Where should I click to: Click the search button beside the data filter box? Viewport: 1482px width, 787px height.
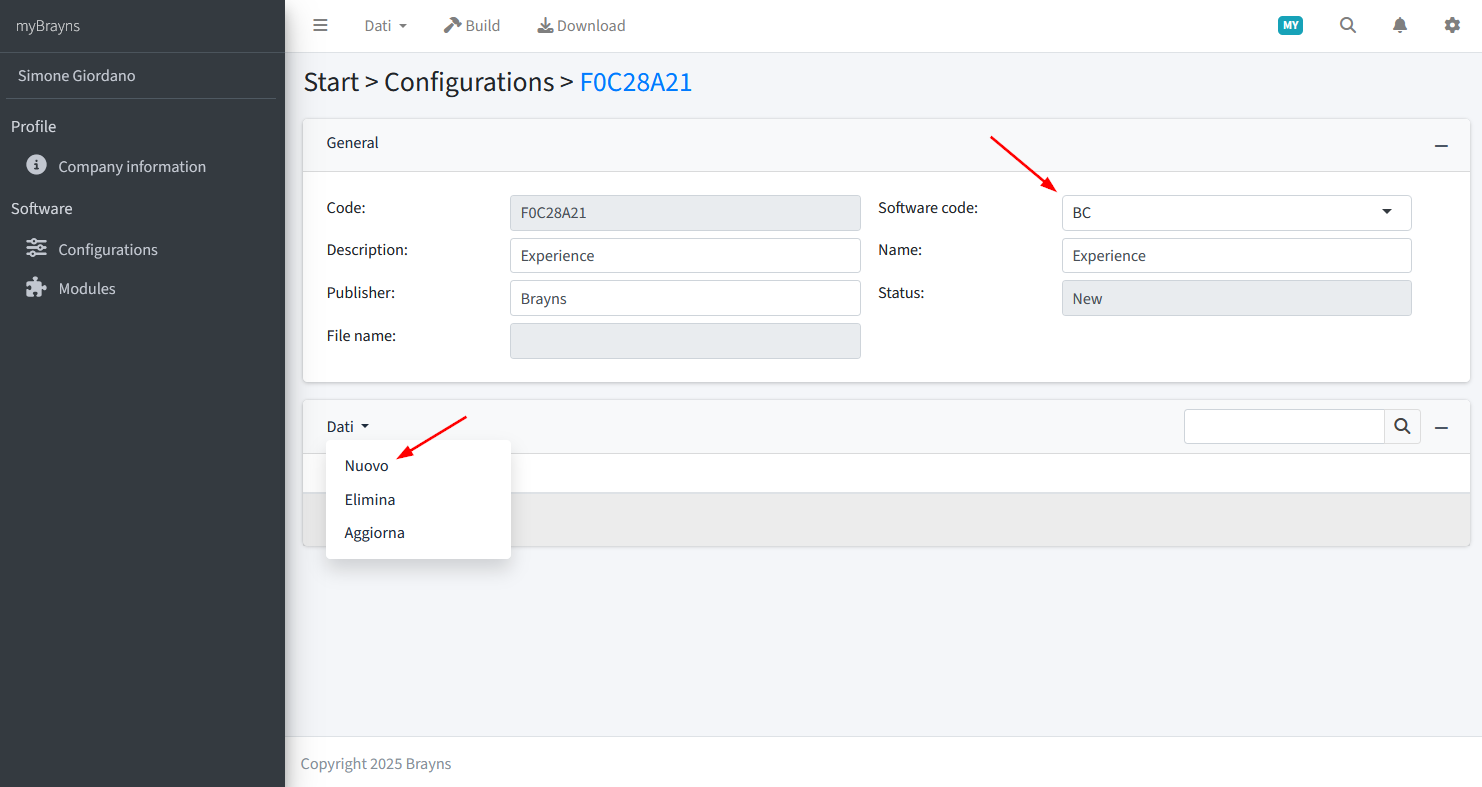pos(1402,427)
